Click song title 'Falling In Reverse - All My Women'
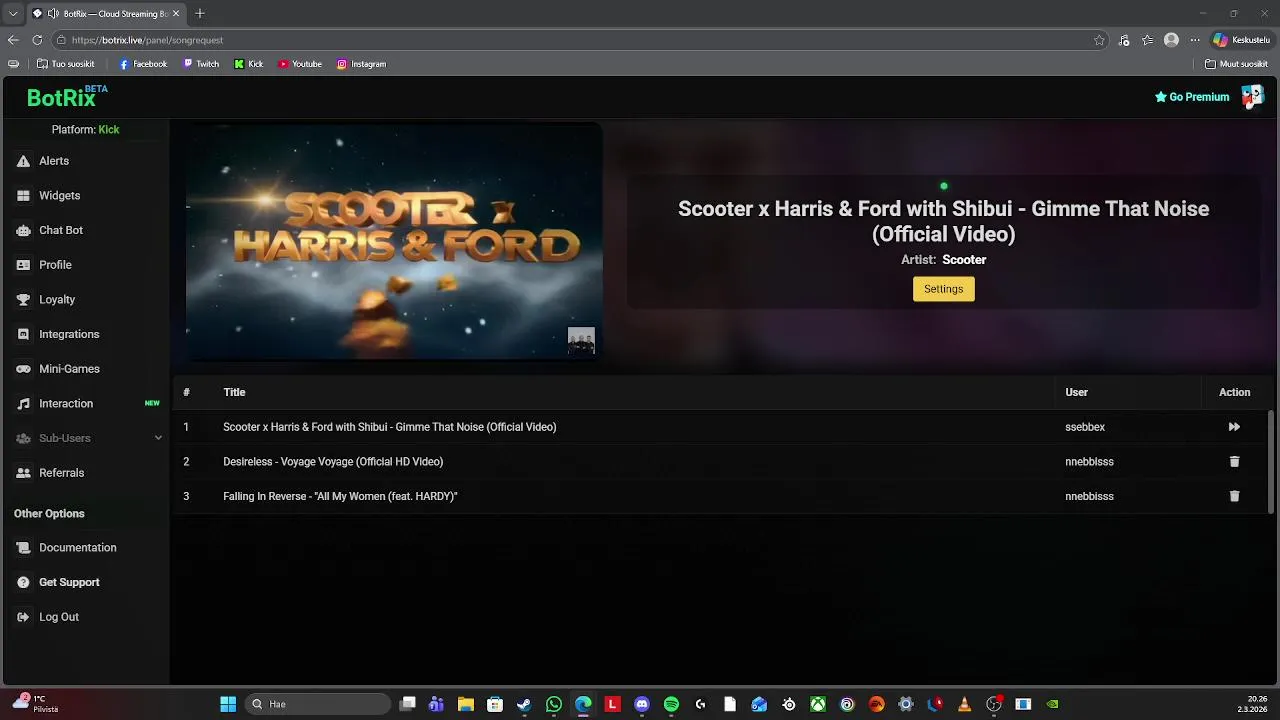This screenshot has height=720, width=1280. point(340,496)
